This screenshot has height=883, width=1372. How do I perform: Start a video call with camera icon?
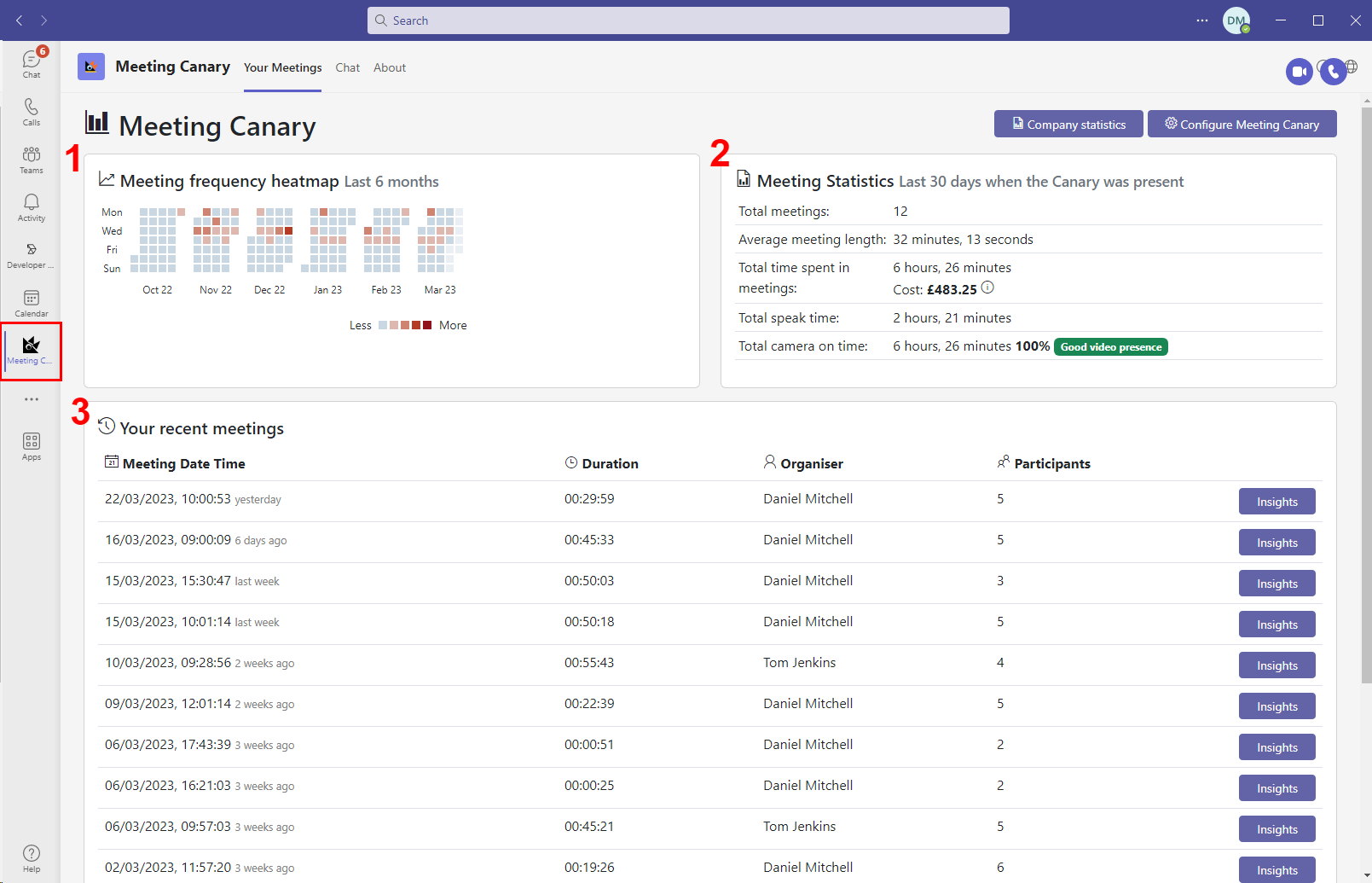point(1299,72)
